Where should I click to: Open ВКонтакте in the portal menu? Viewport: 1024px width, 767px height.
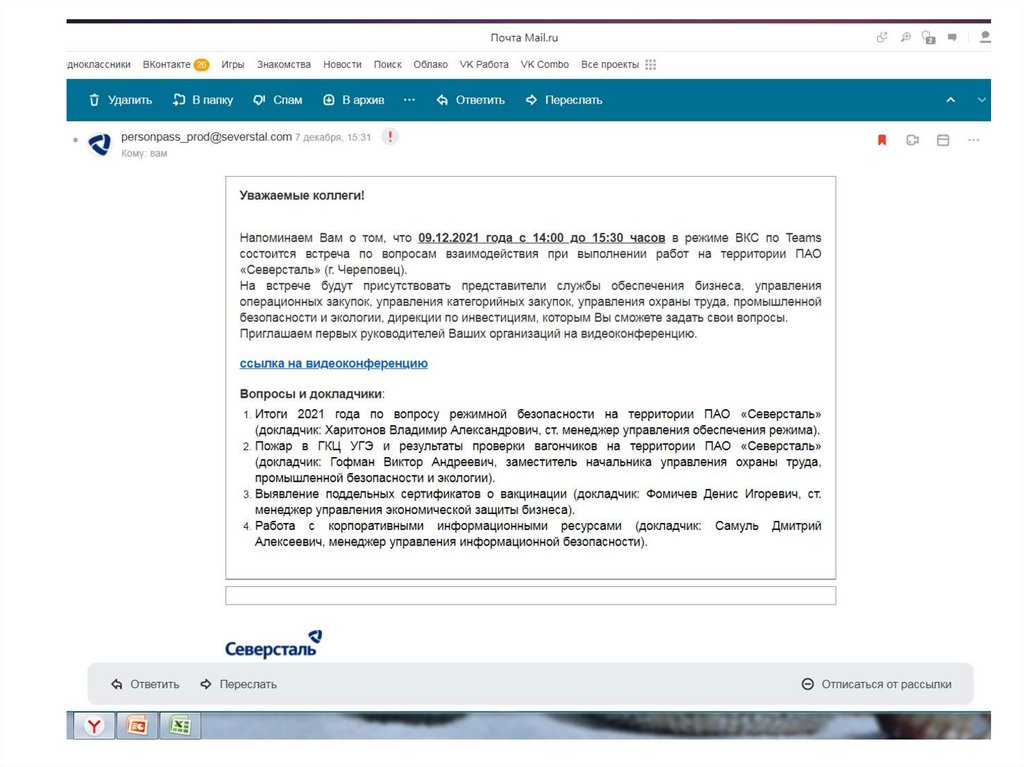[x=175, y=65]
